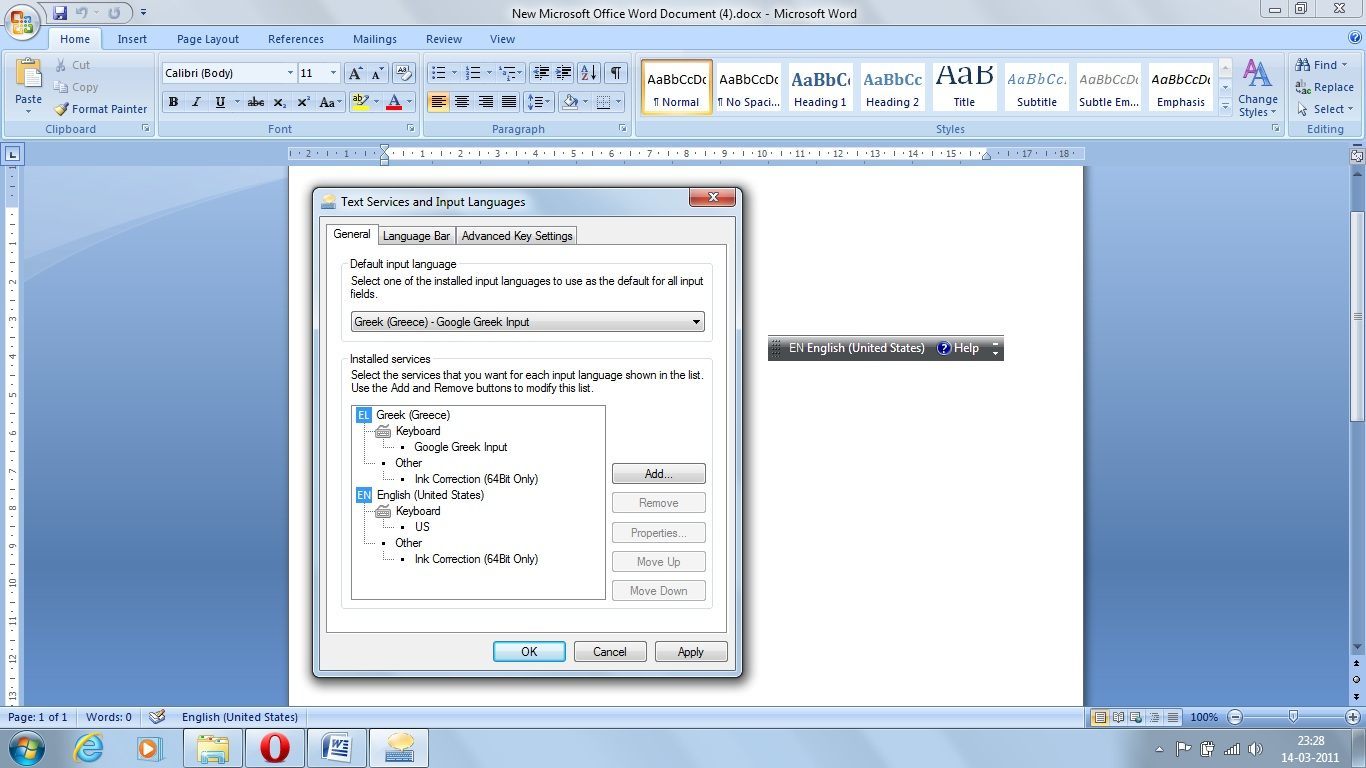Screen dimensions: 1366x768
Task: Switch to the Insert ribbon tab
Action: pos(132,39)
